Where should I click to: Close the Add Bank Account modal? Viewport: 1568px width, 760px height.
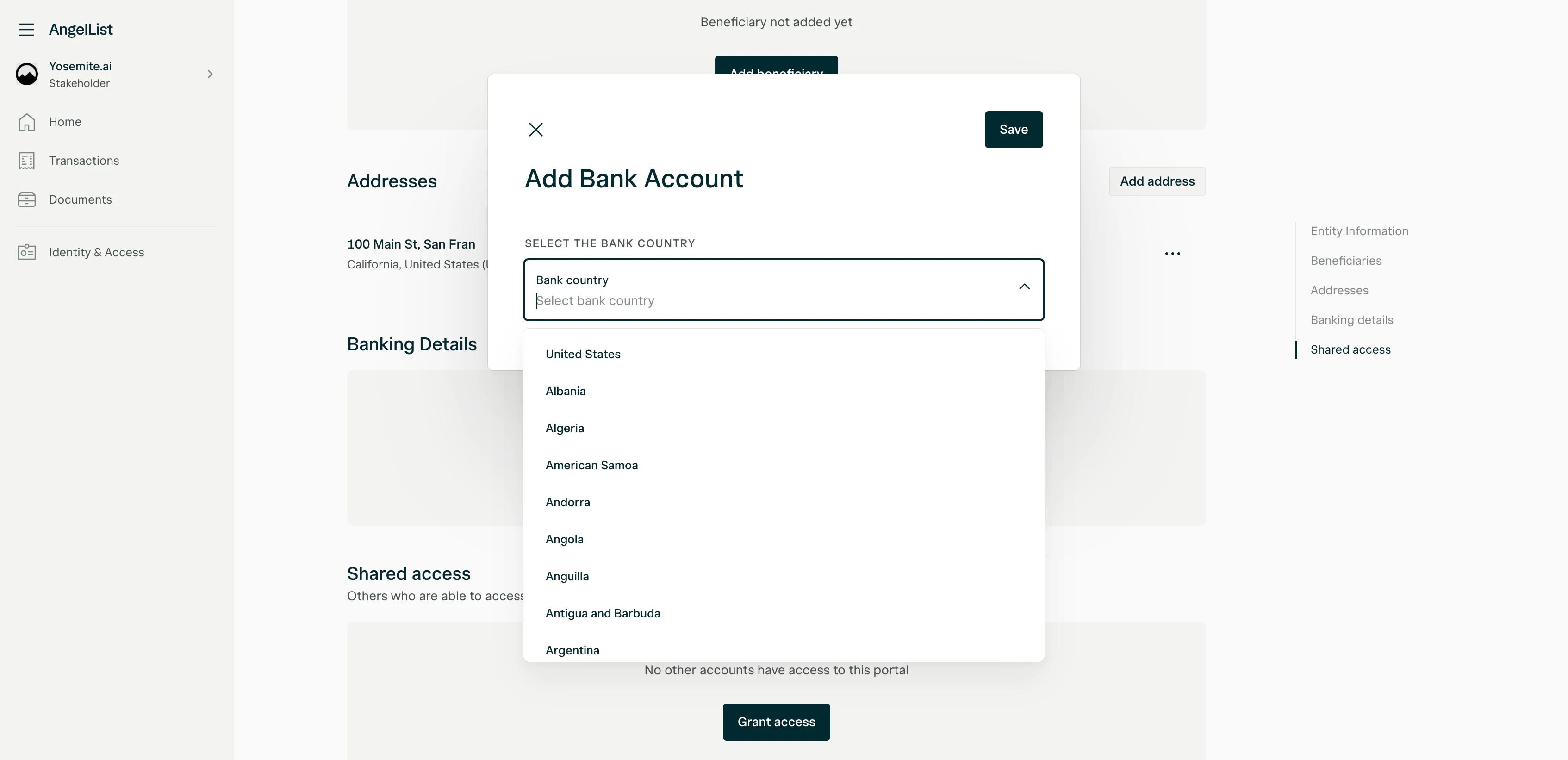(x=535, y=129)
